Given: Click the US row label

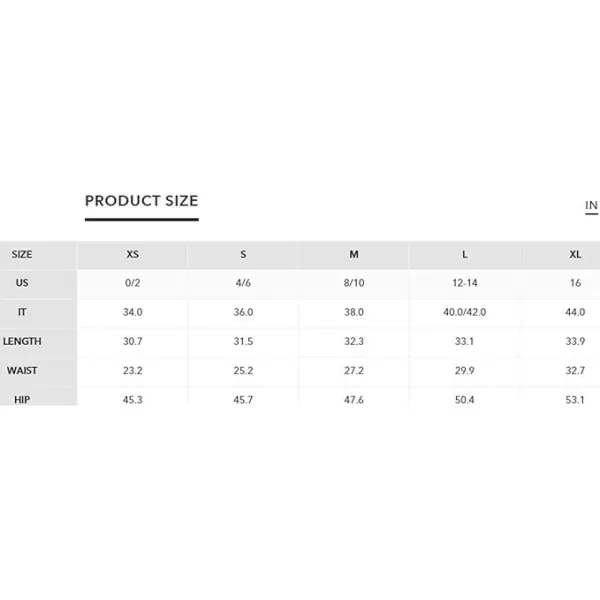Looking at the screenshot, I should (x=22, y=283).
